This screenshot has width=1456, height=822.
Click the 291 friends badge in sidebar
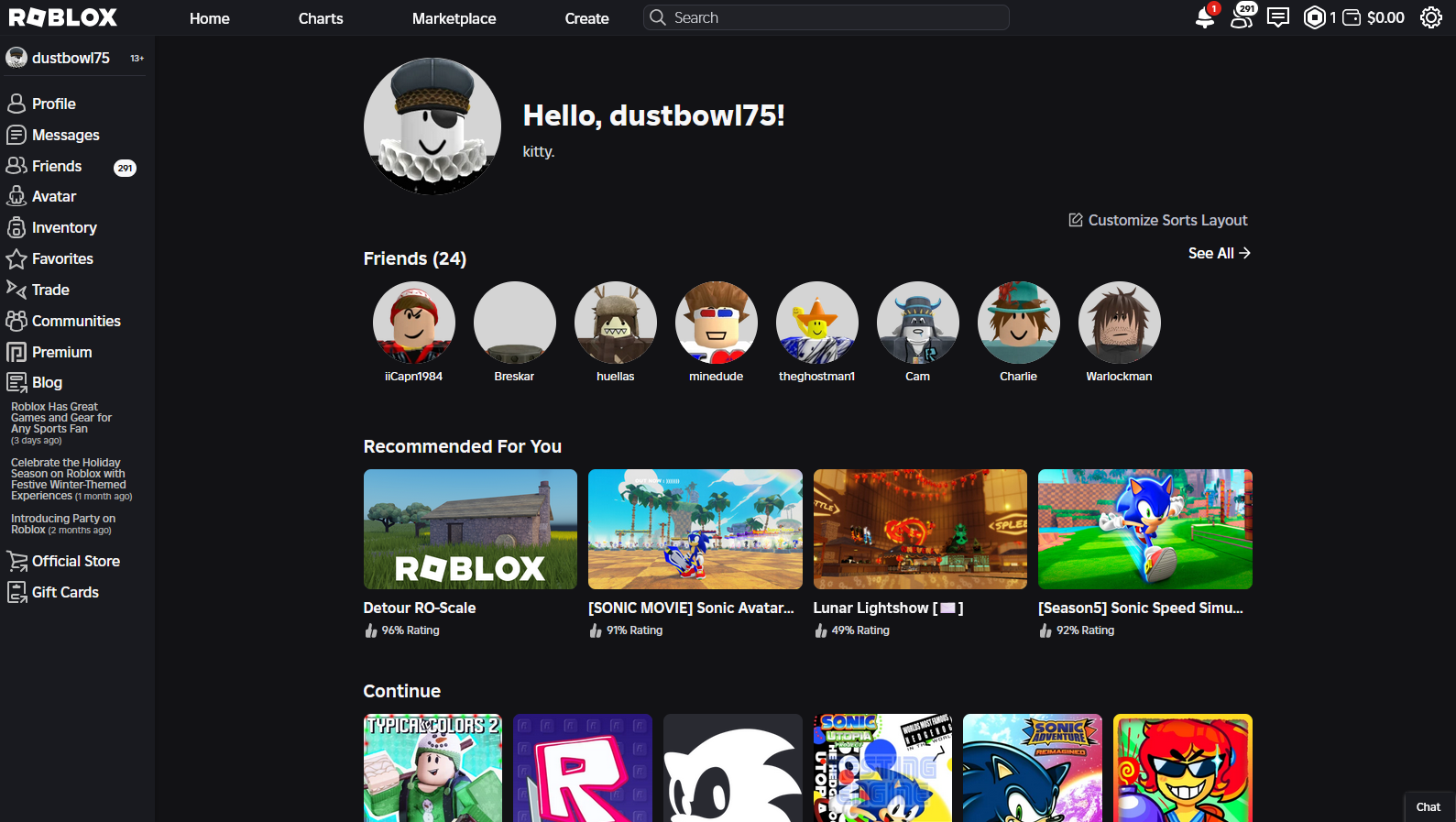tap(125, 168)
